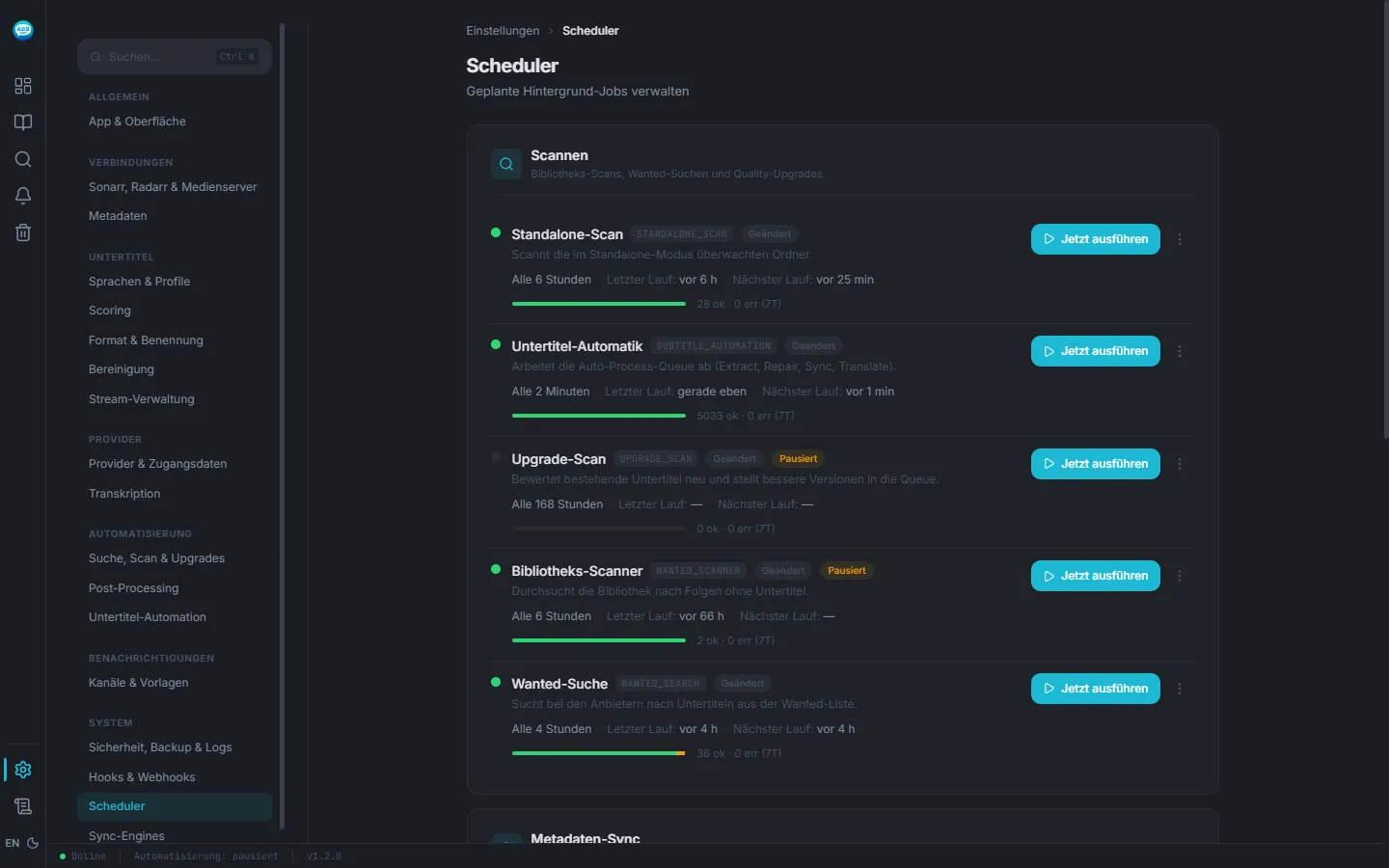Open Stream-Verwaltung settings
Screen dimensions: 1389x868
(175, 399)
